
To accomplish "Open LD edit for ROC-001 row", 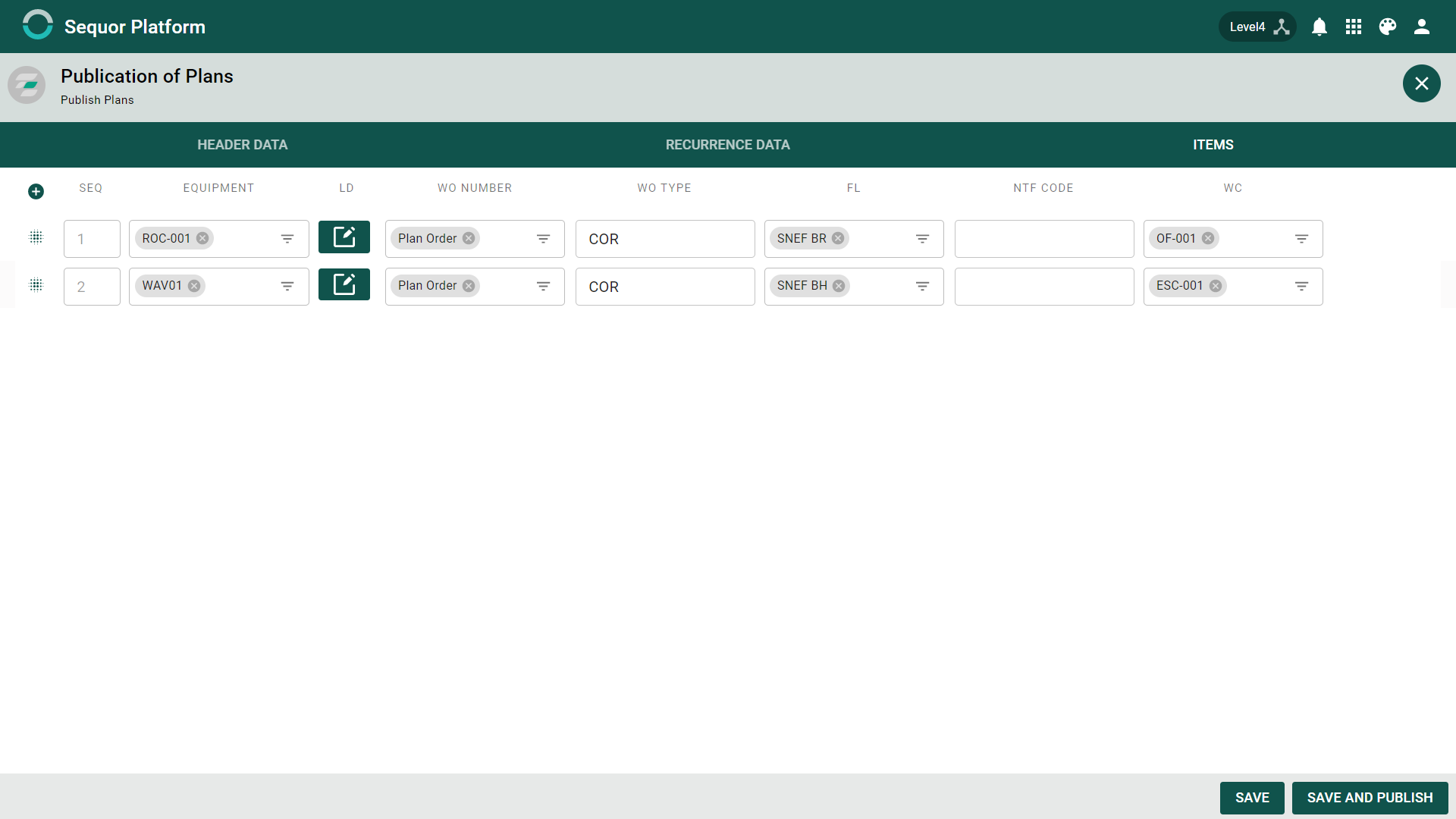I will click(x=344, y=237).
